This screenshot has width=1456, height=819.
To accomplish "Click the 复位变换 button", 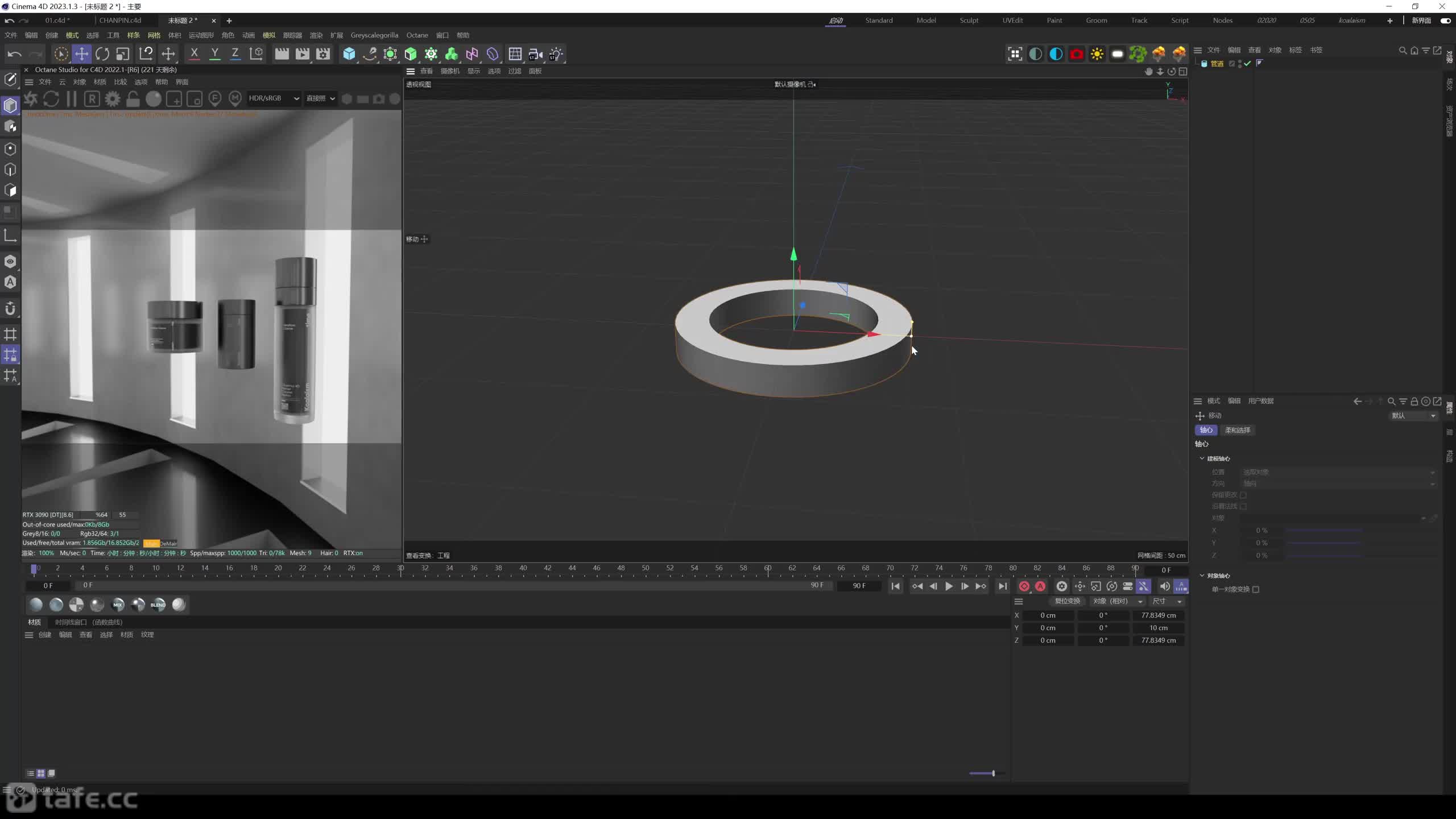I will [x=1067, y=601].
